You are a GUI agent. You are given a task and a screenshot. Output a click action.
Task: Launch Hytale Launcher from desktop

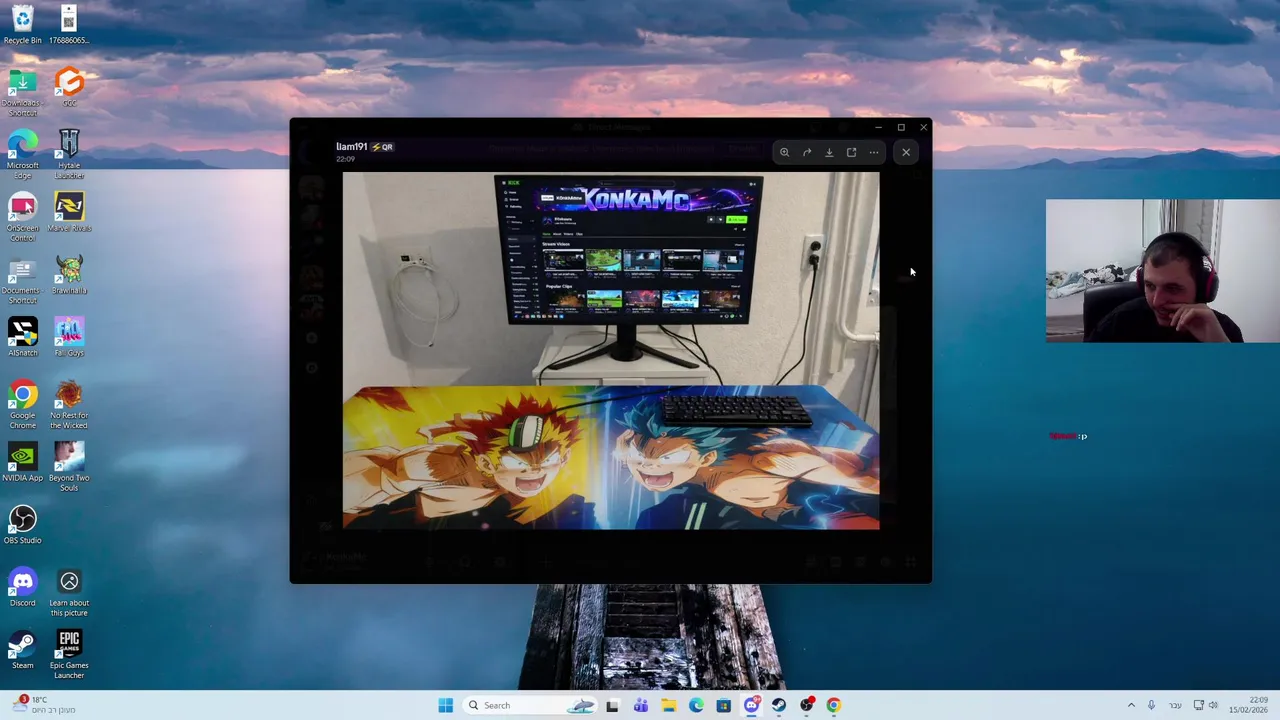click(69, 154)
